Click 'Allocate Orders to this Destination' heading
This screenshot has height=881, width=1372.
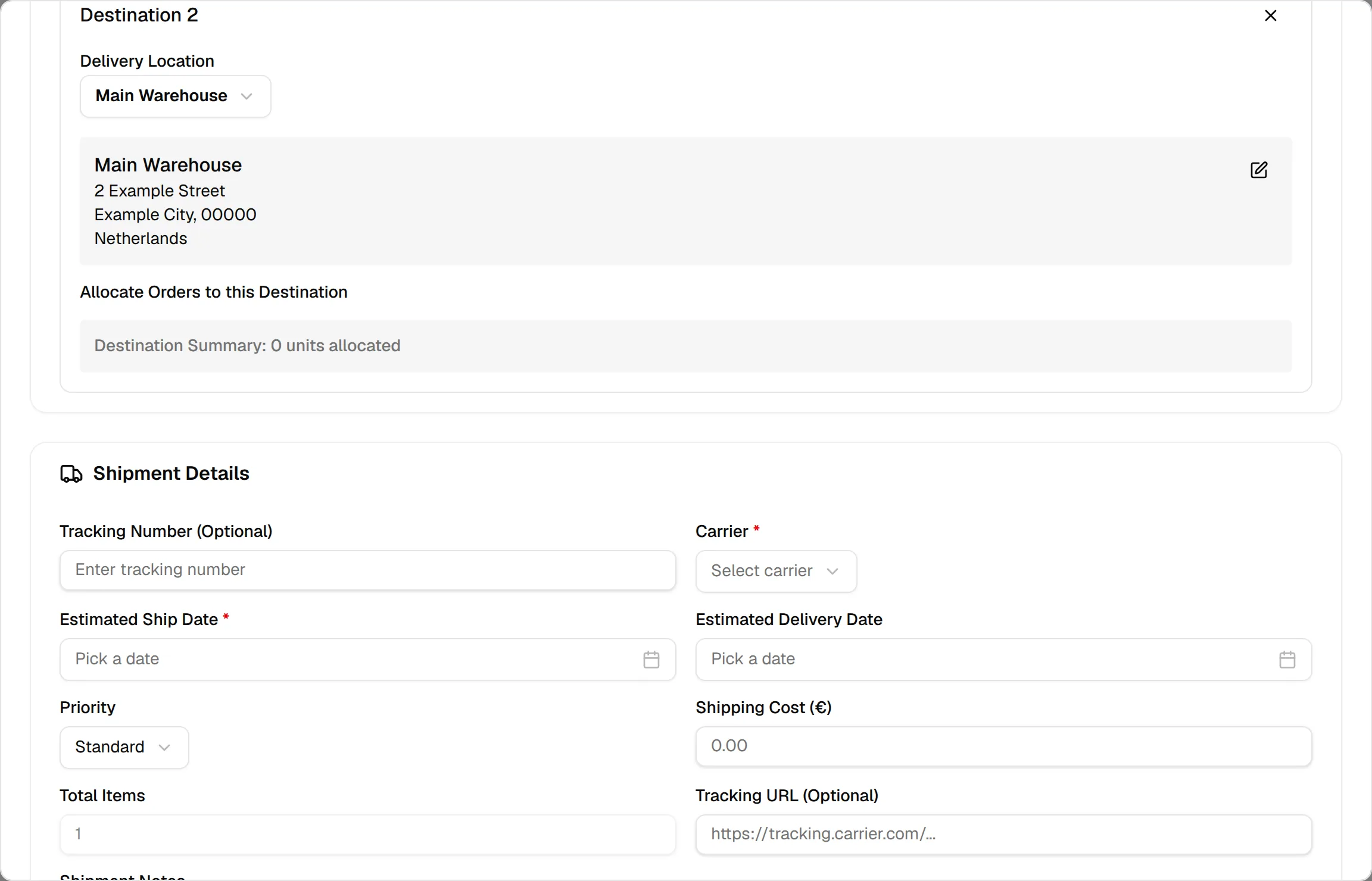click(214, 292)
